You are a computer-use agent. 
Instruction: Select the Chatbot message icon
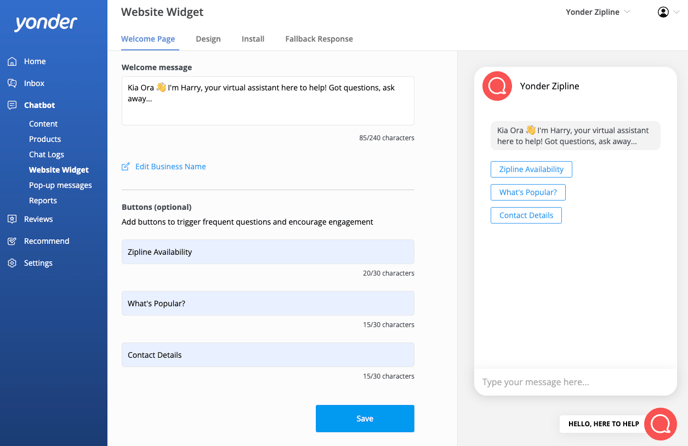coord(12,105)
